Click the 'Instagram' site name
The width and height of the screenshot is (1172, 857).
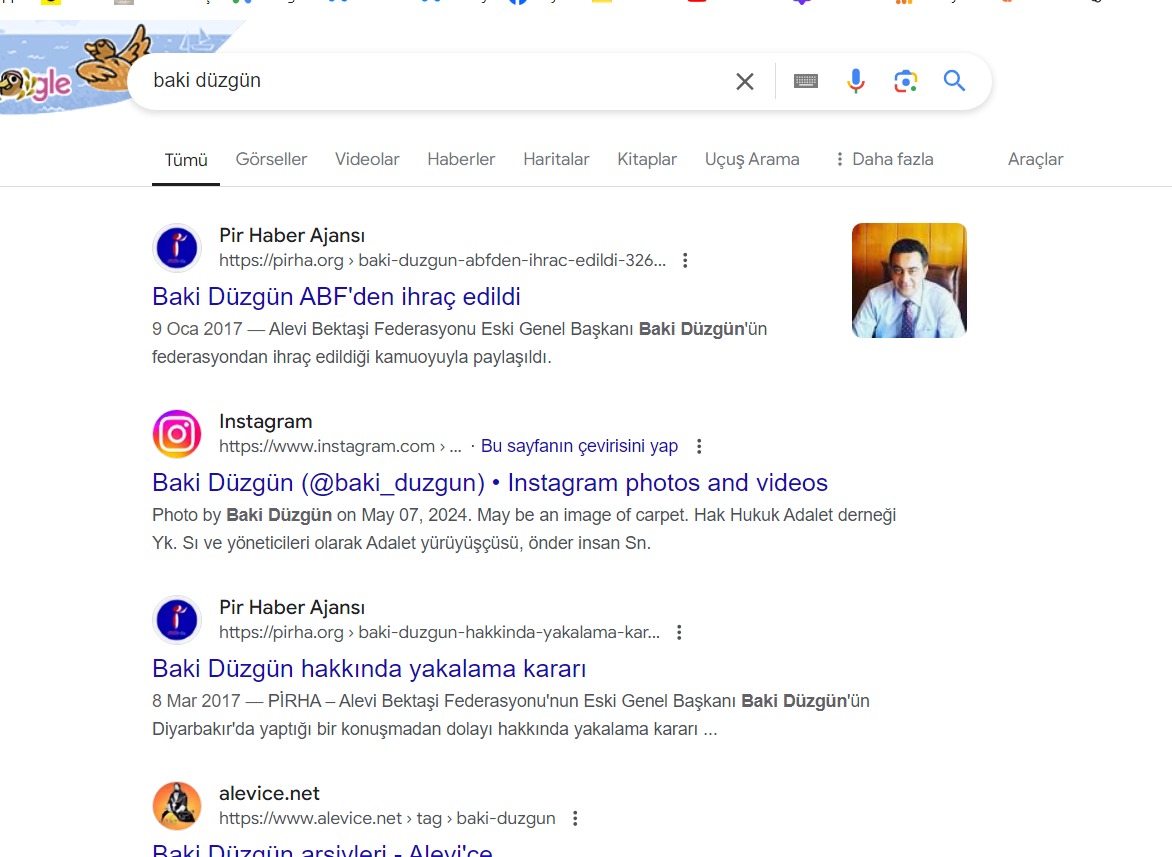265,421
